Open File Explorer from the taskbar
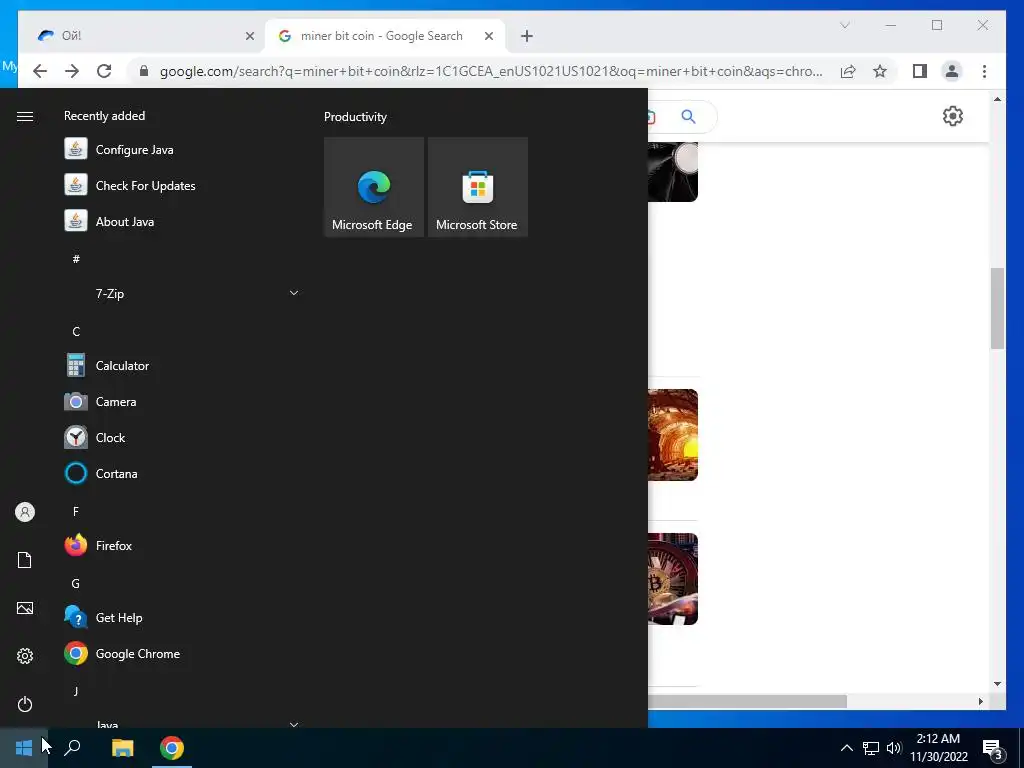 122,748
